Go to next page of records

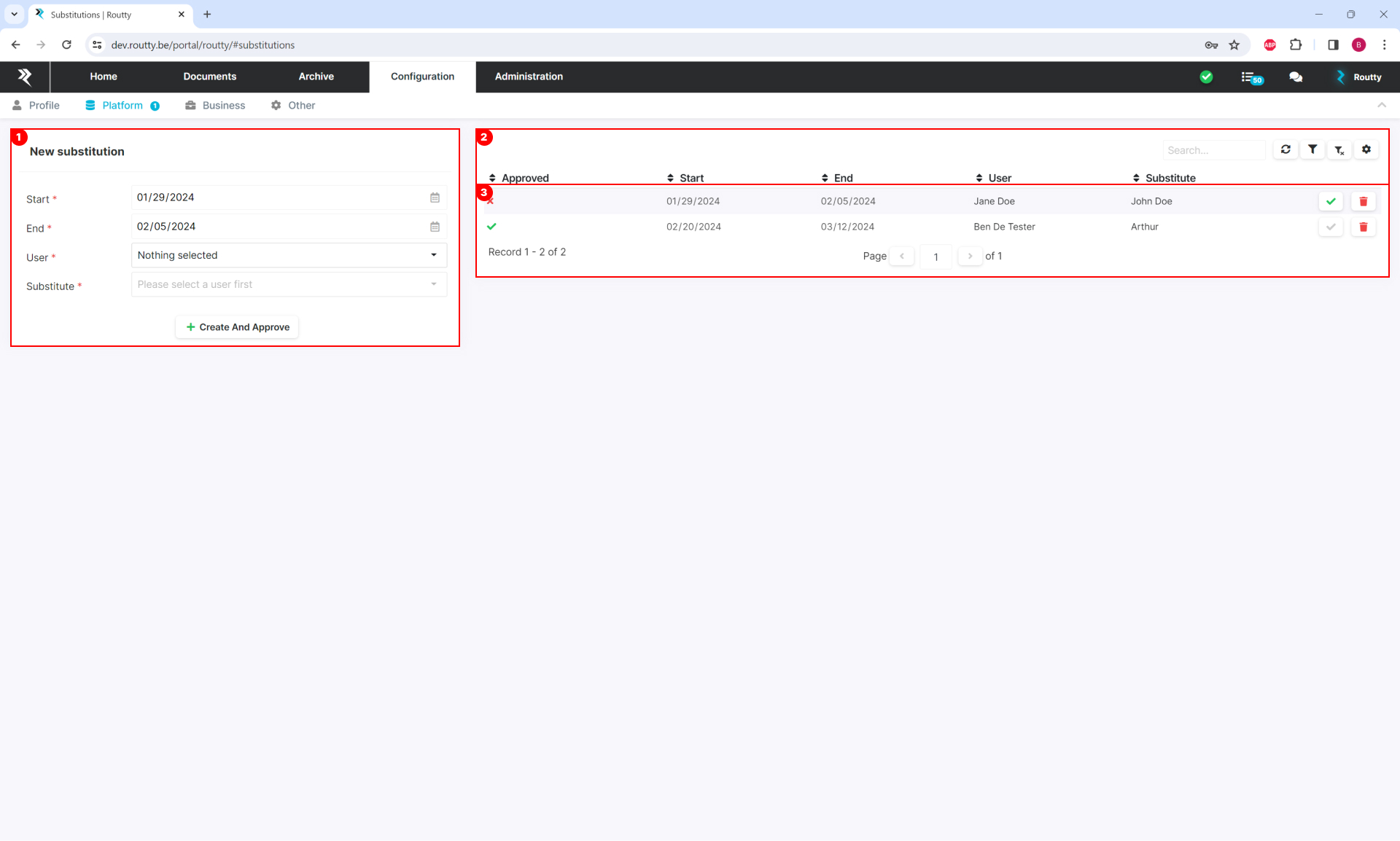[970, 257]
